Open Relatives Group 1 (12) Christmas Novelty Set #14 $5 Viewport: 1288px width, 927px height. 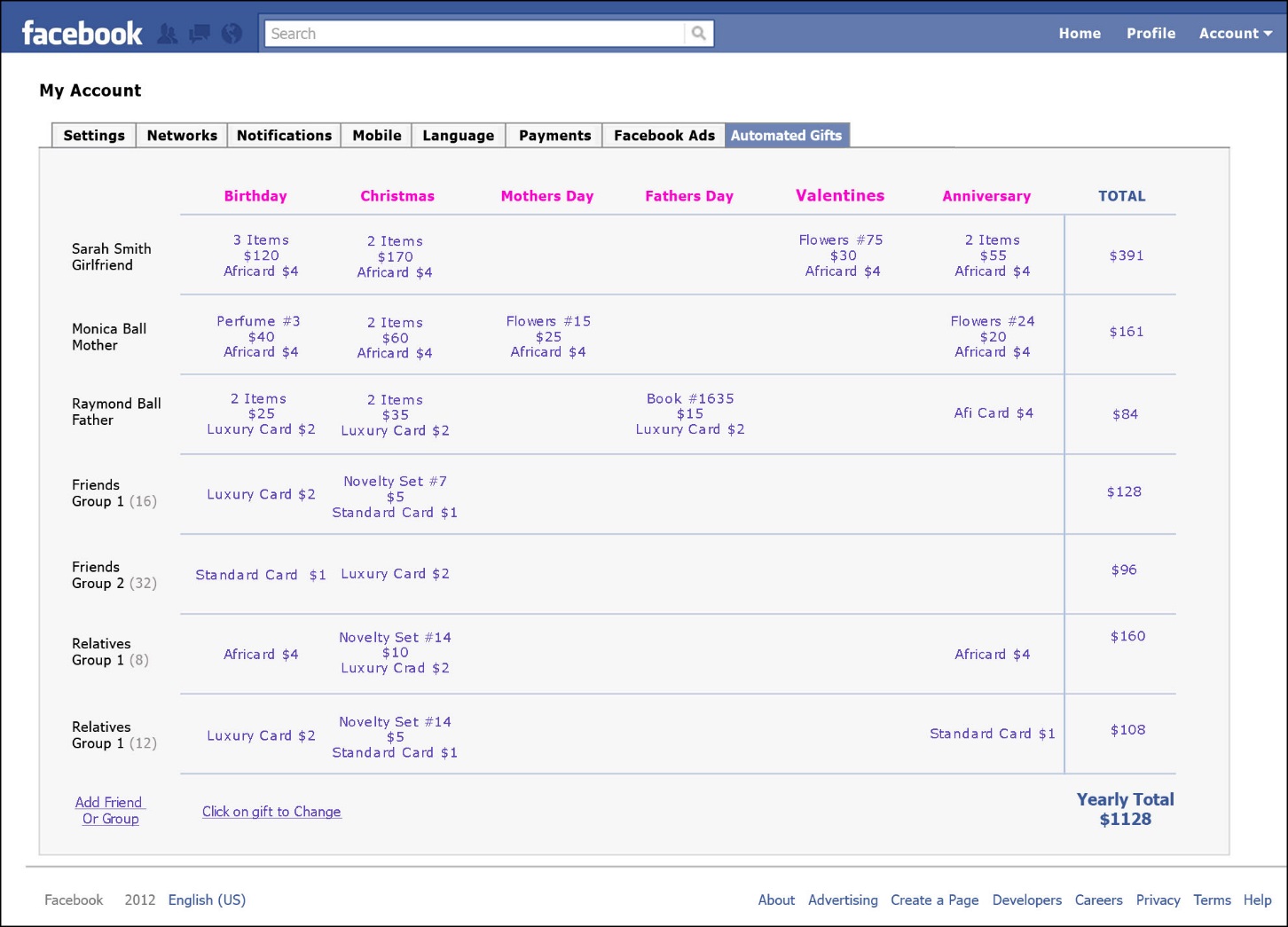coord(395,737)
